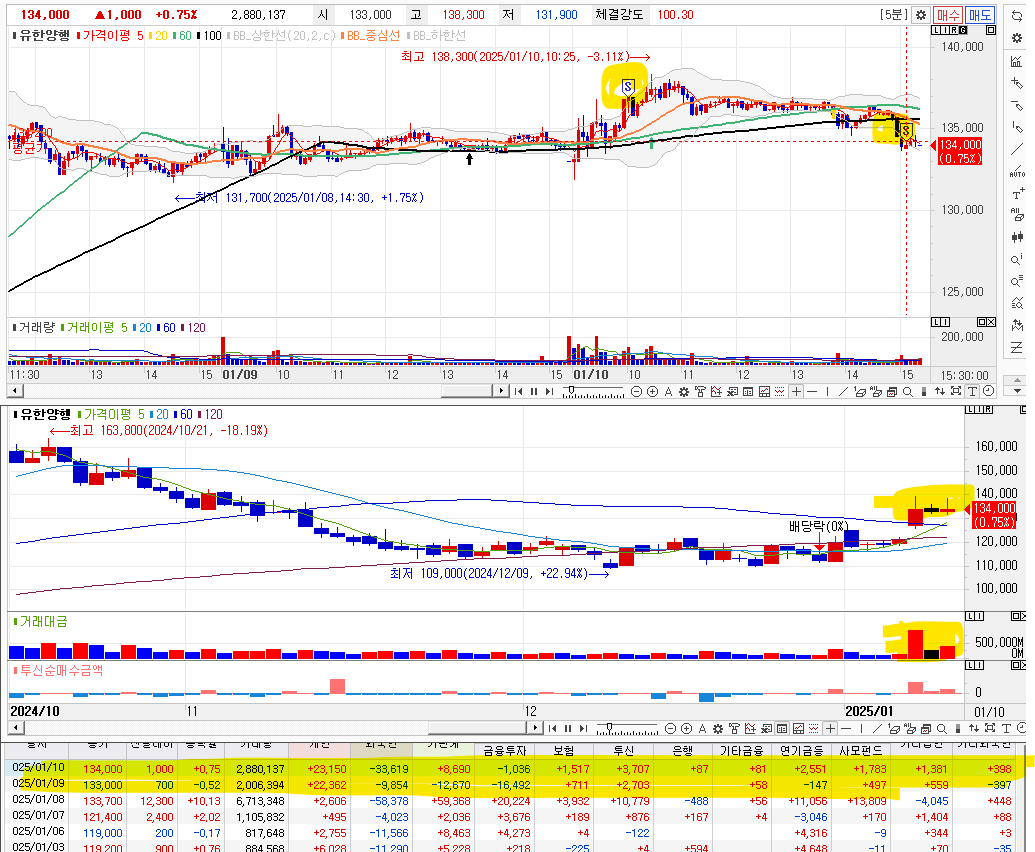The image size is (1035, 852).
Task: Click the sidebar scroll-up arrow
Action: 1017,381
